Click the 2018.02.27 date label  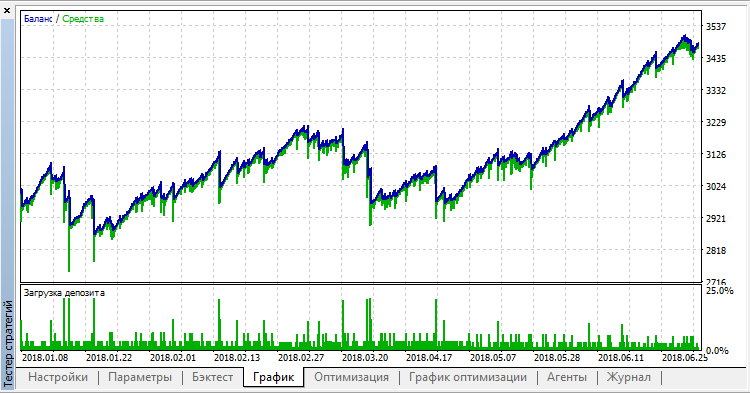pos(301,358)
